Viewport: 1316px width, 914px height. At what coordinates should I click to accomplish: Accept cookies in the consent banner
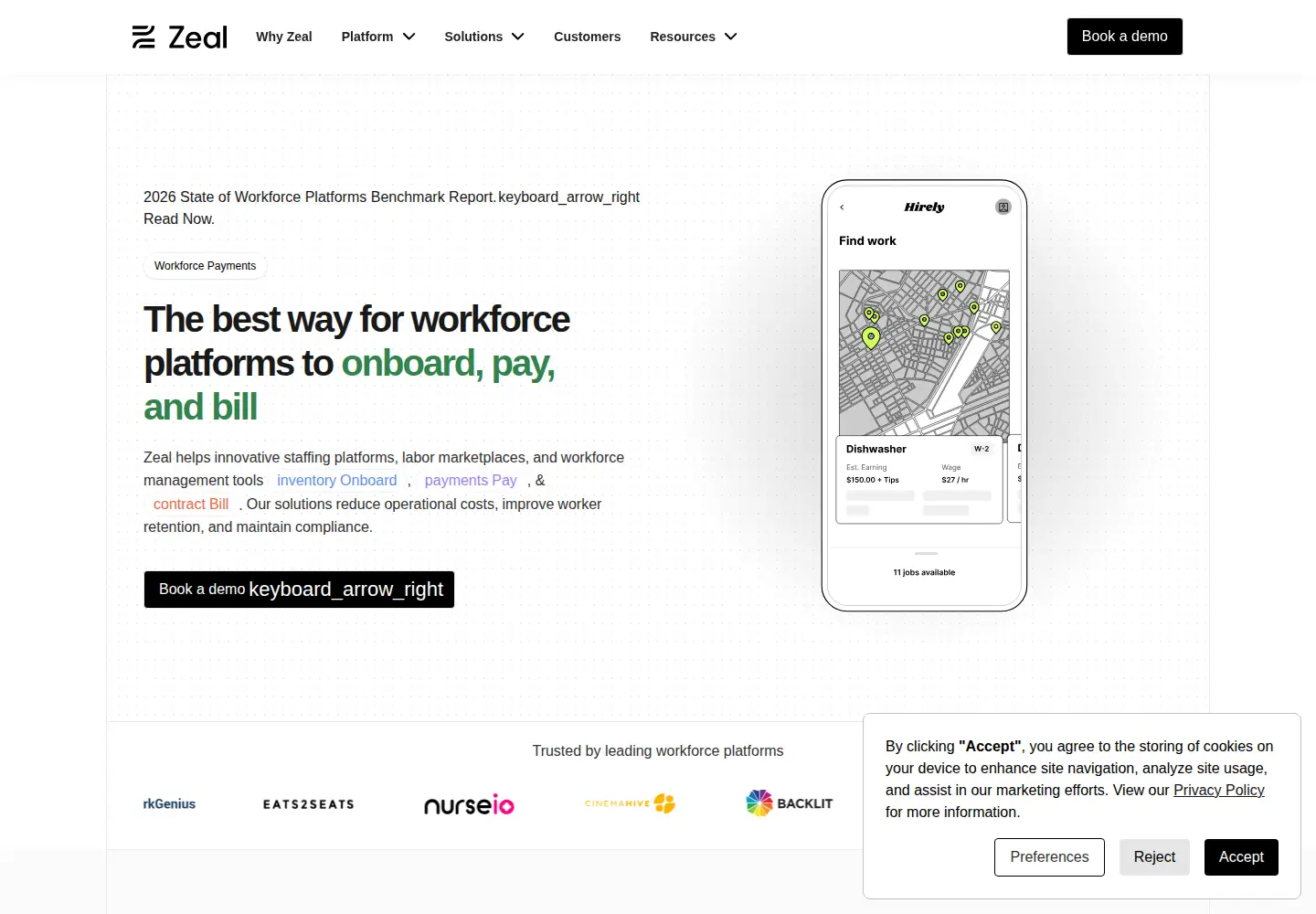(1241, 857)
